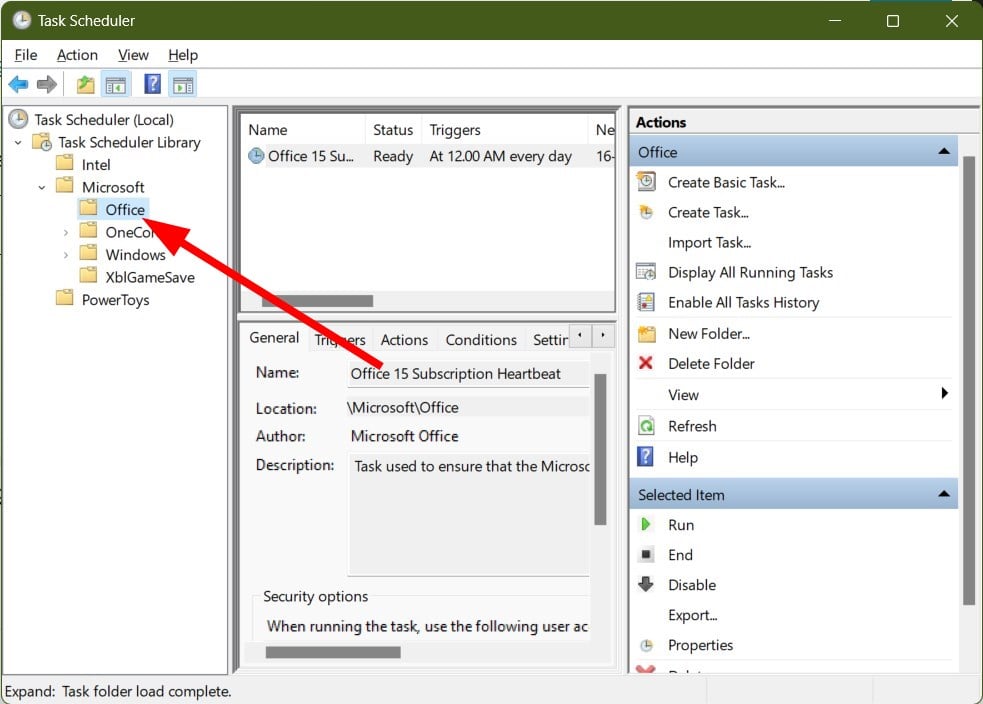Image resolution: width=983 pixels, height=704 pixels.
Task: Click the Office 15 task clock icon
Action: pyautogui.click(x=256, y=155)
